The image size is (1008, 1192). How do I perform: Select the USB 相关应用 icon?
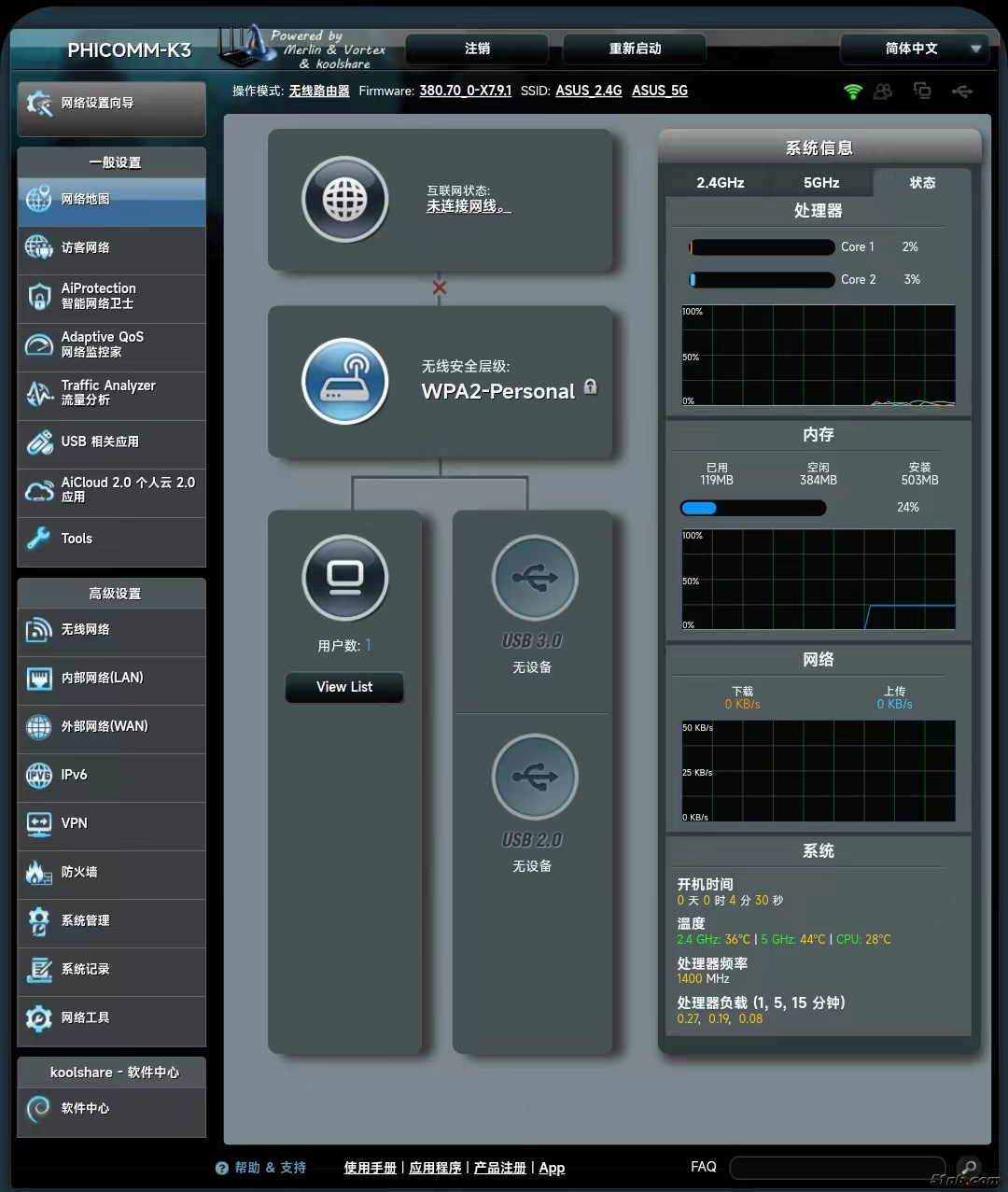[x=38, y=442]
